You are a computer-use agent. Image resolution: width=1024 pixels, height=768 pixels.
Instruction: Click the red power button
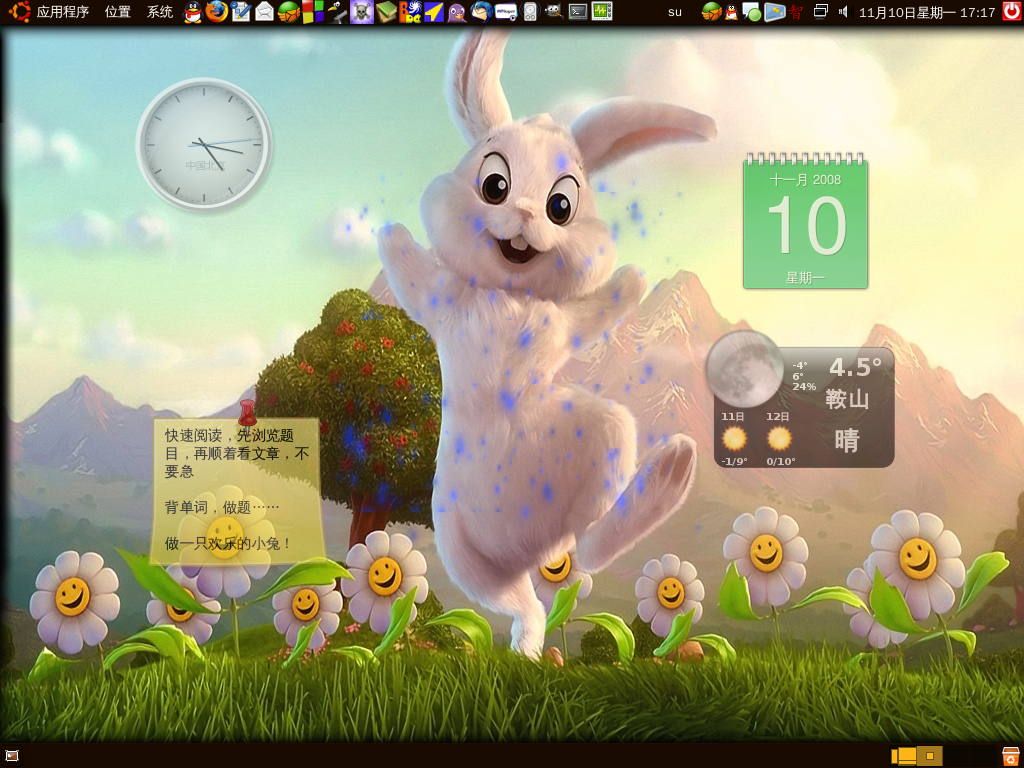pyautogui.click(x=1012, y=12)
